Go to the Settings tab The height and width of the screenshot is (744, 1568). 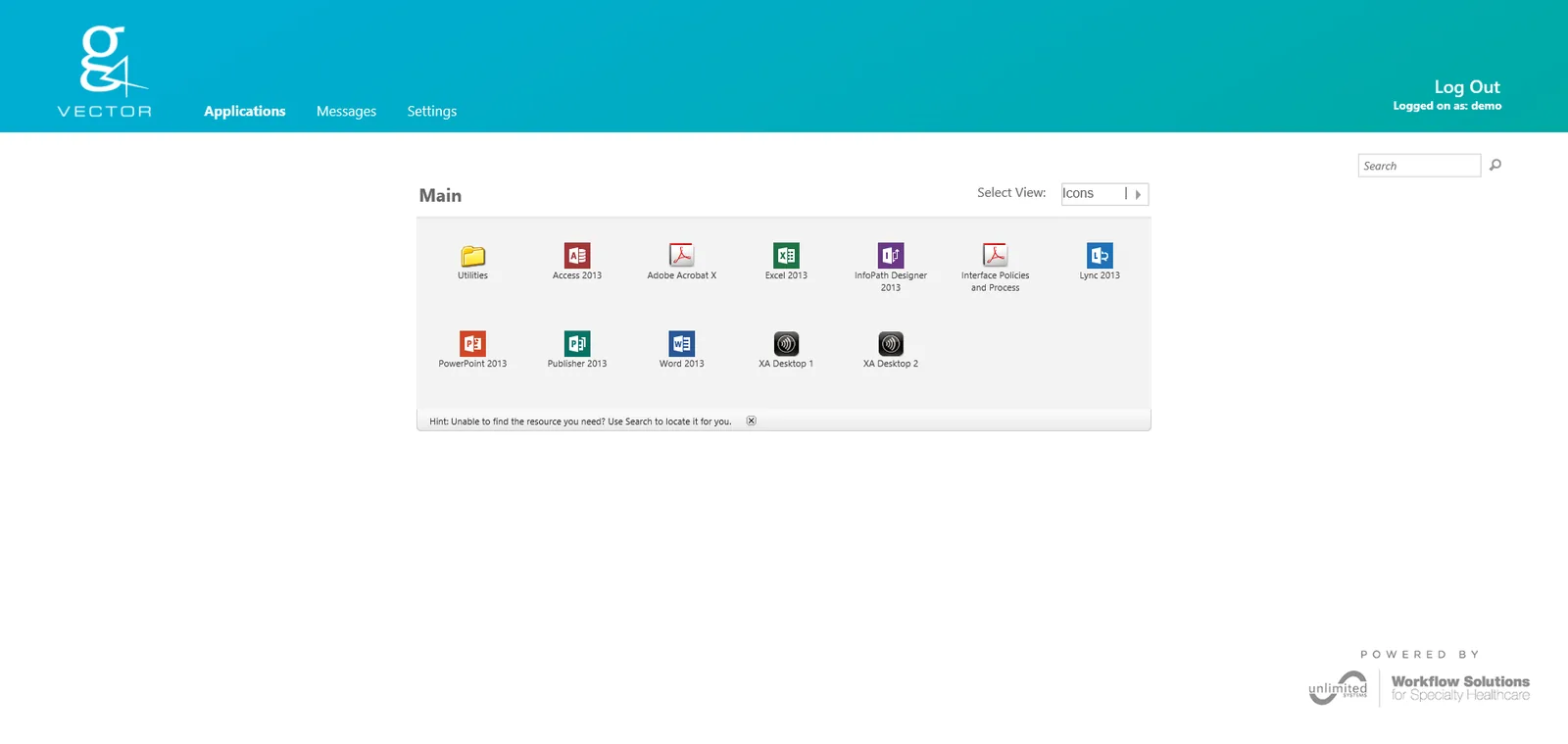432,112
